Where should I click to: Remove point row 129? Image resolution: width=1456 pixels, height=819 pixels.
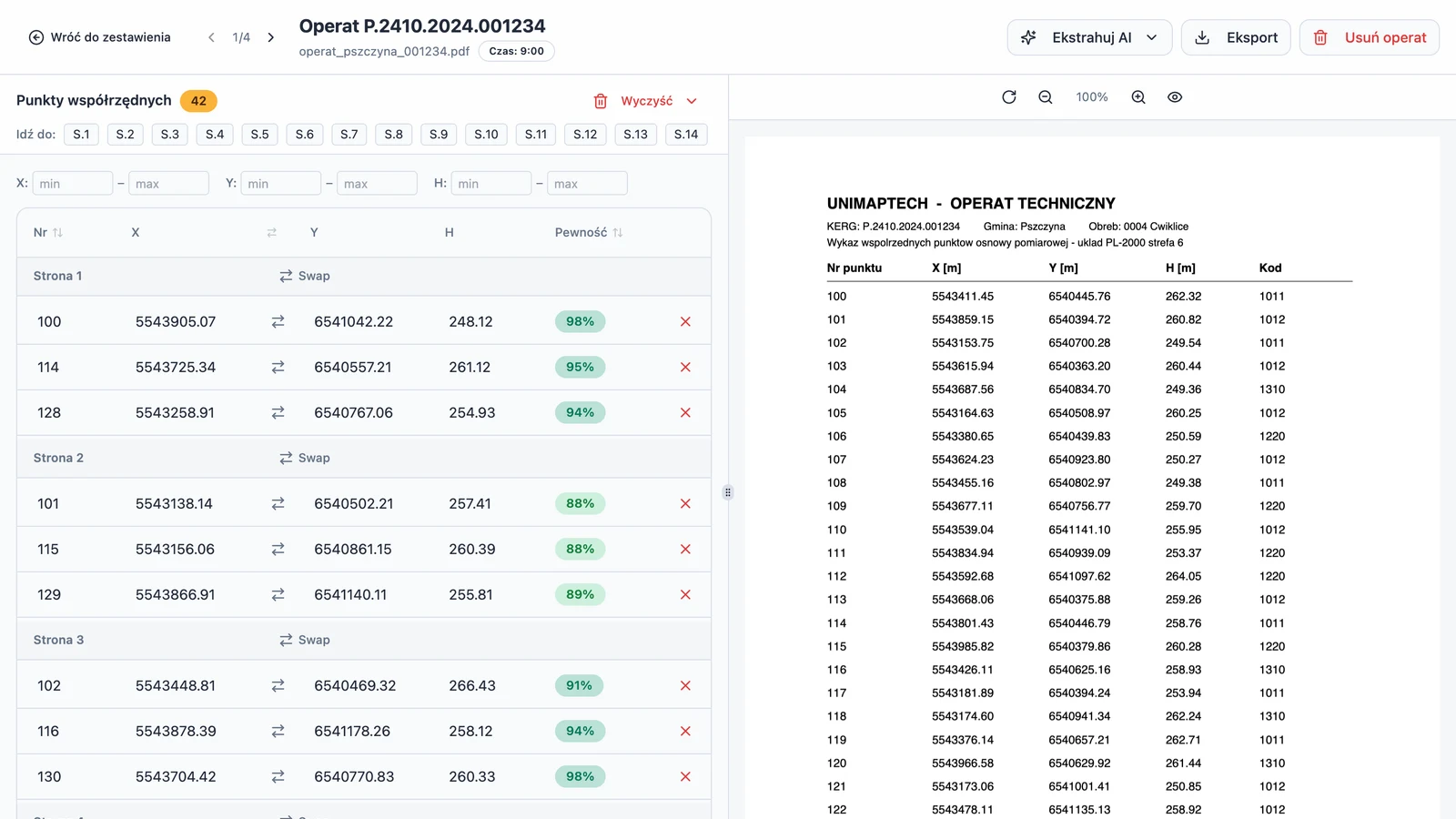[685, 595]
